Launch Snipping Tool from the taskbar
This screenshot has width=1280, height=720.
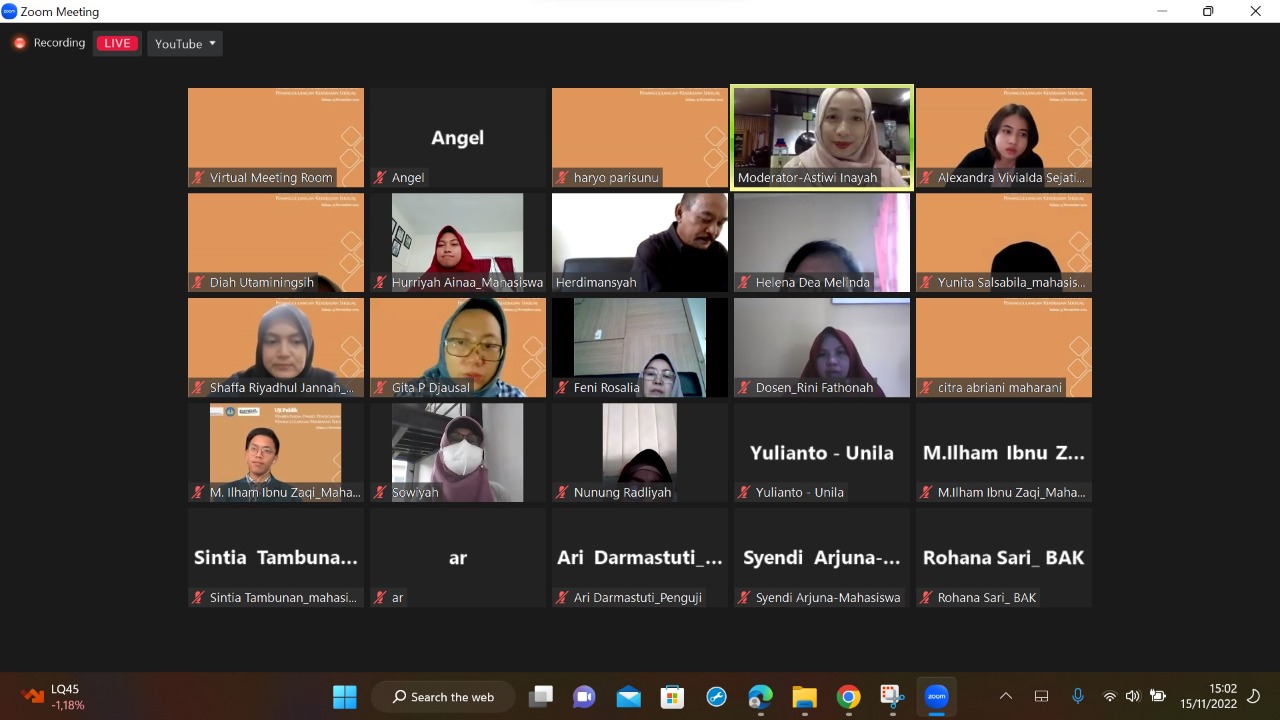[x=892, y=697]
